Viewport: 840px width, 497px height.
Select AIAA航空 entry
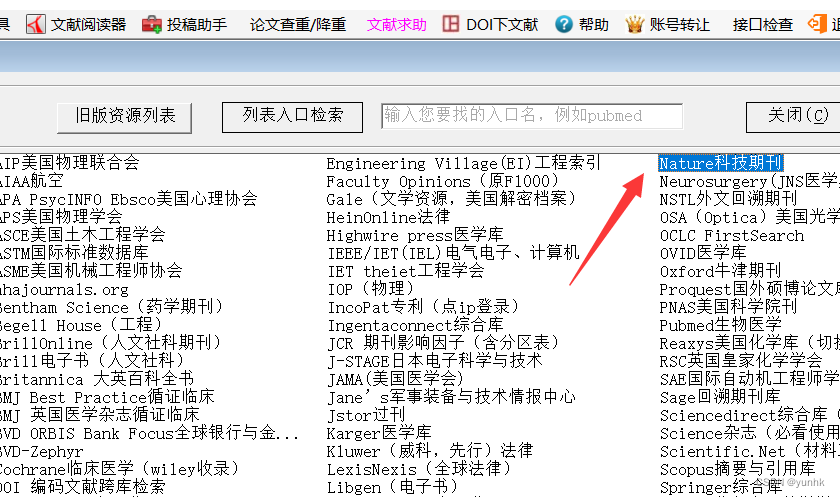pyautogui.click(x=32, y=180)
